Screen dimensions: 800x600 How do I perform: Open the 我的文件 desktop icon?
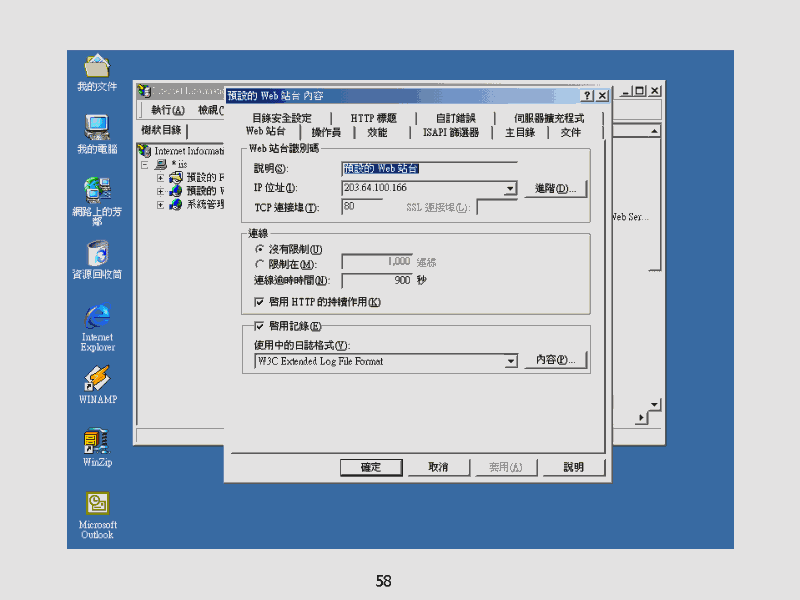point(97,67)
